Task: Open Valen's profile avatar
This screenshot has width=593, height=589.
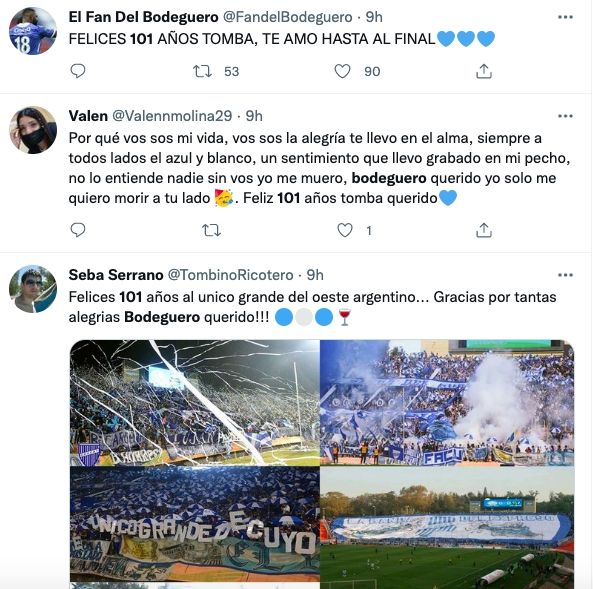Action: pyautogui.click(x=33, y=130)
